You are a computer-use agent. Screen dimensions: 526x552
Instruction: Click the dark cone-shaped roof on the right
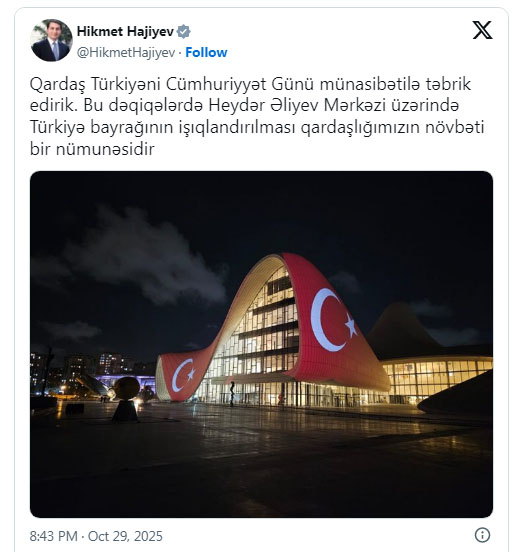(401, 331)
